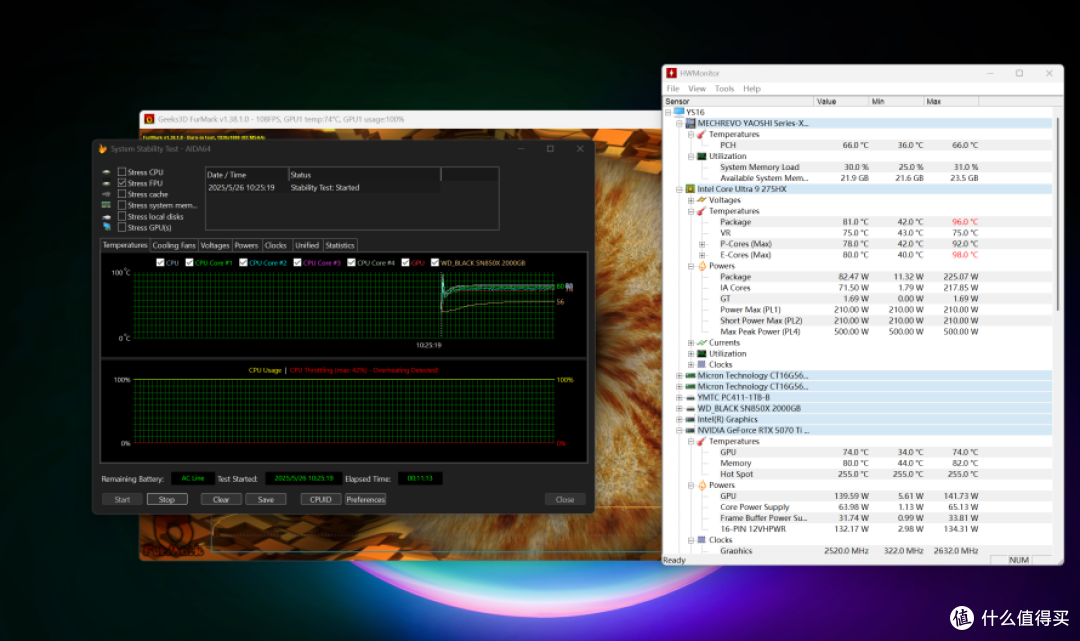Toggle CPU Core #1 graph checkbox

coord(189,262)
